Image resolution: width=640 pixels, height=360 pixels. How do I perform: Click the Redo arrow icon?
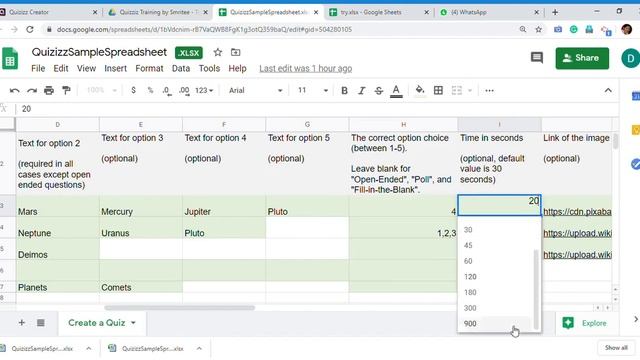coord(32,90)
